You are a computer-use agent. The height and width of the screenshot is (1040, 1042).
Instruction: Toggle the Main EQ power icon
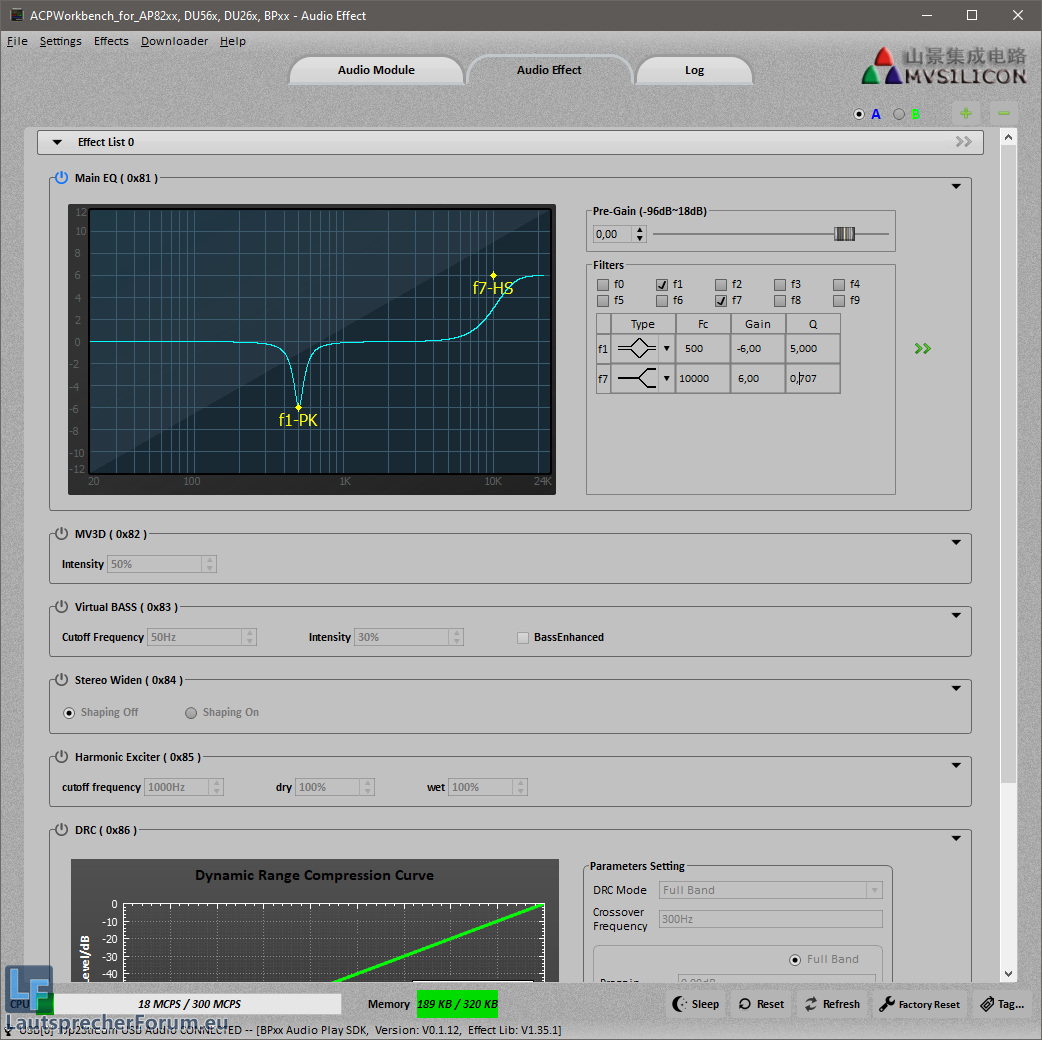coord(61,178)
